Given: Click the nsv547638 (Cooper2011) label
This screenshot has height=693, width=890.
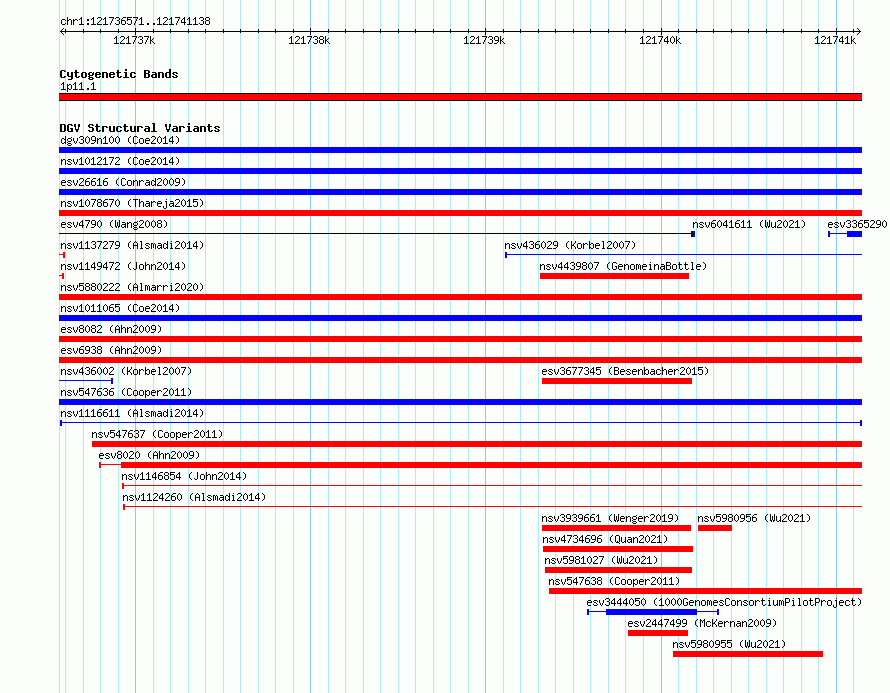Looking at the screenshot, I should (x=614, y=581).
